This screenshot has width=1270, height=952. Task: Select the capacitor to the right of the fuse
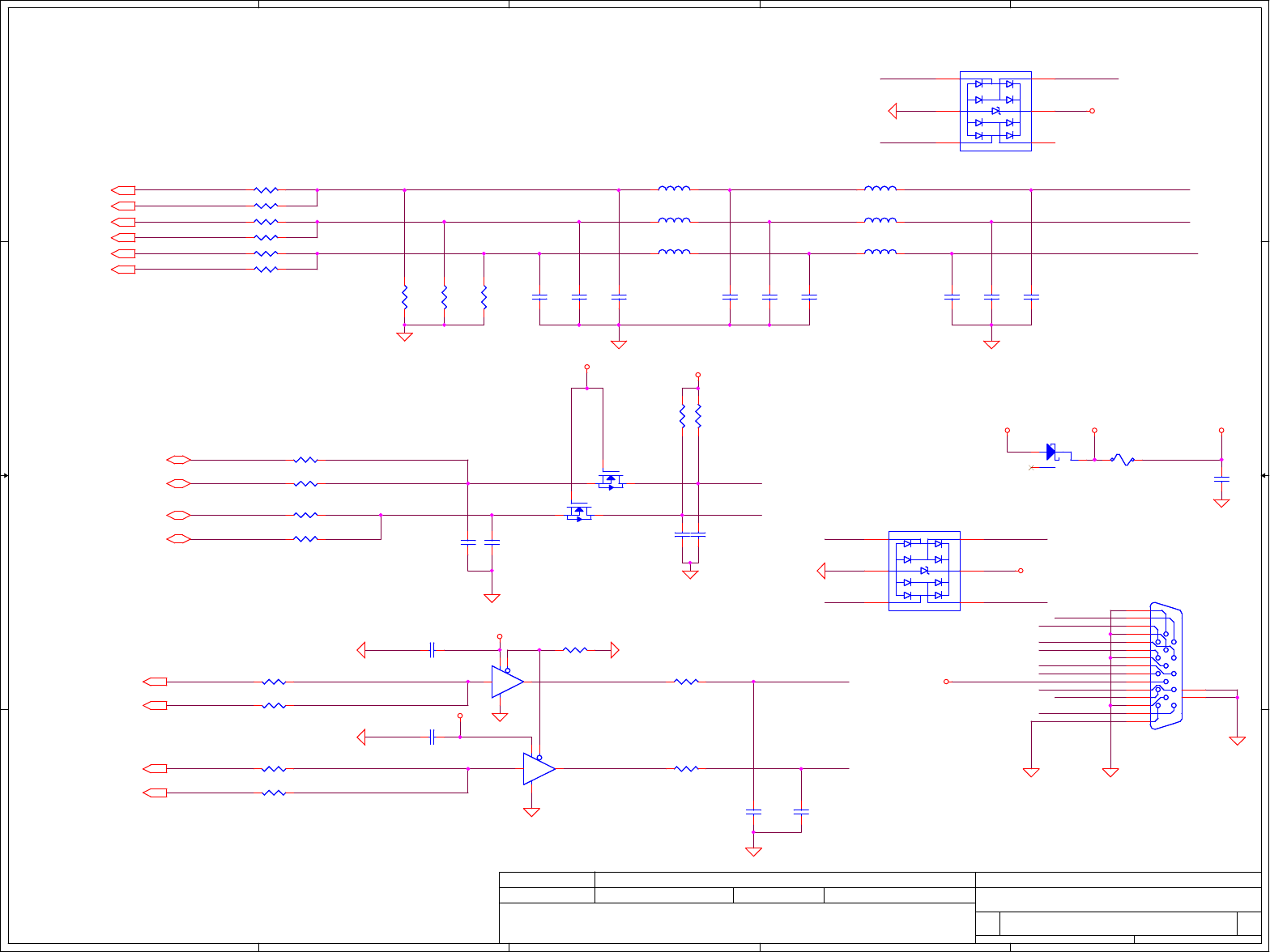click(x=1221, y=479)
